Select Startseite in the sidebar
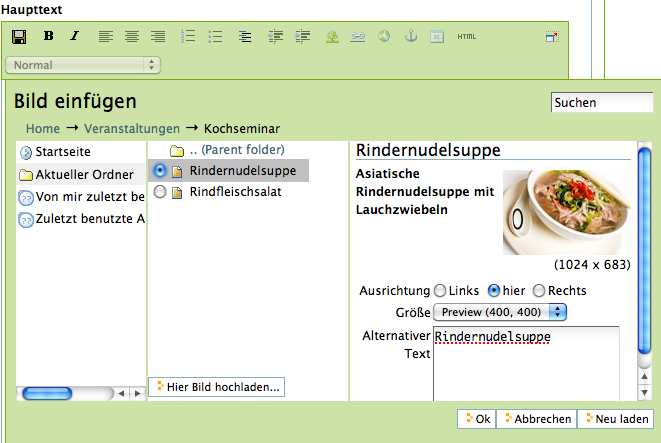 (63, 152)
